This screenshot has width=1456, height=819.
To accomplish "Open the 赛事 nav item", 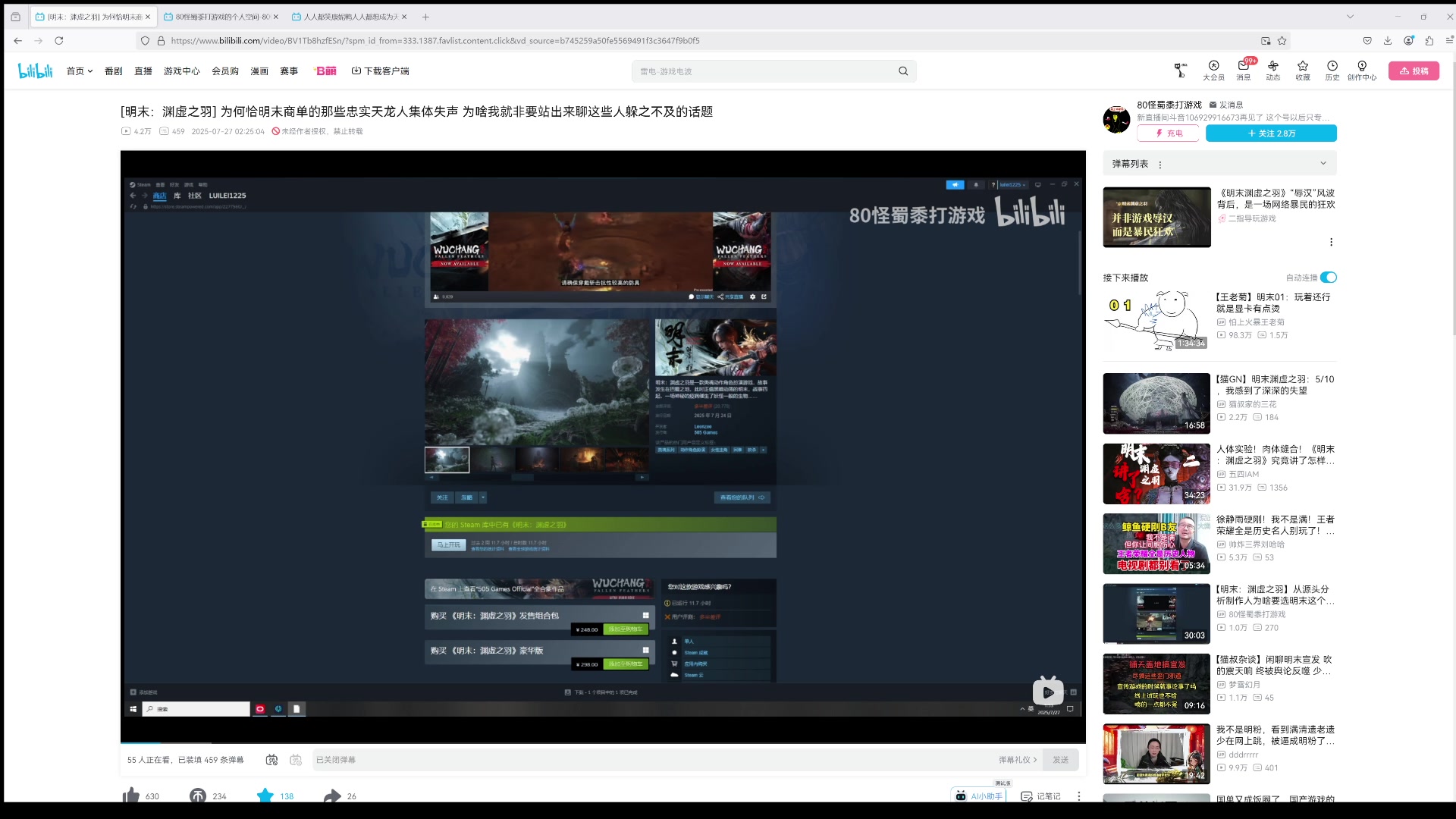I will pyautogui.click(x=289, y=71).
